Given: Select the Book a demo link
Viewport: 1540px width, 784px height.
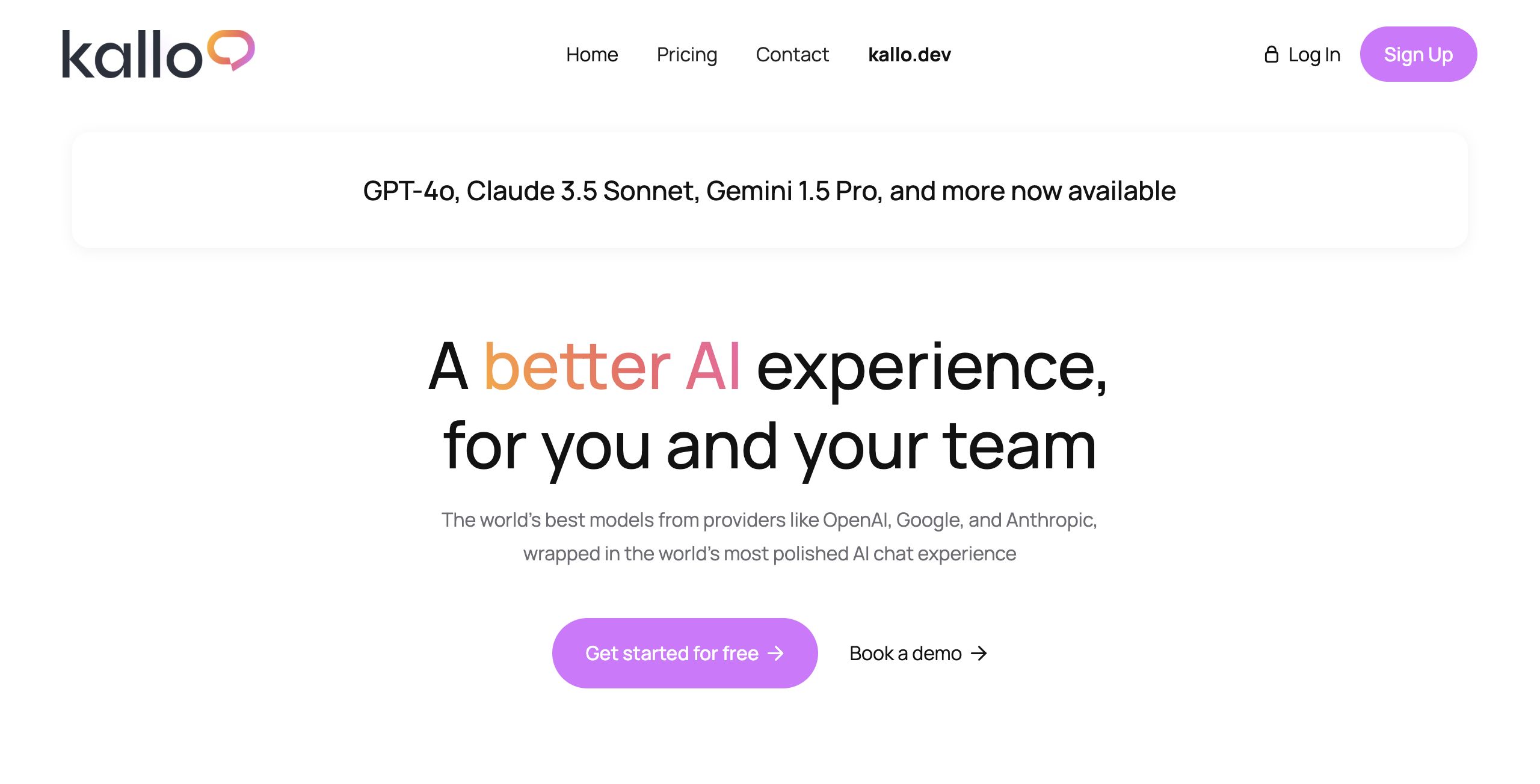Looking at the screenshot, I should pyautogui.click(x=905, y=654).
